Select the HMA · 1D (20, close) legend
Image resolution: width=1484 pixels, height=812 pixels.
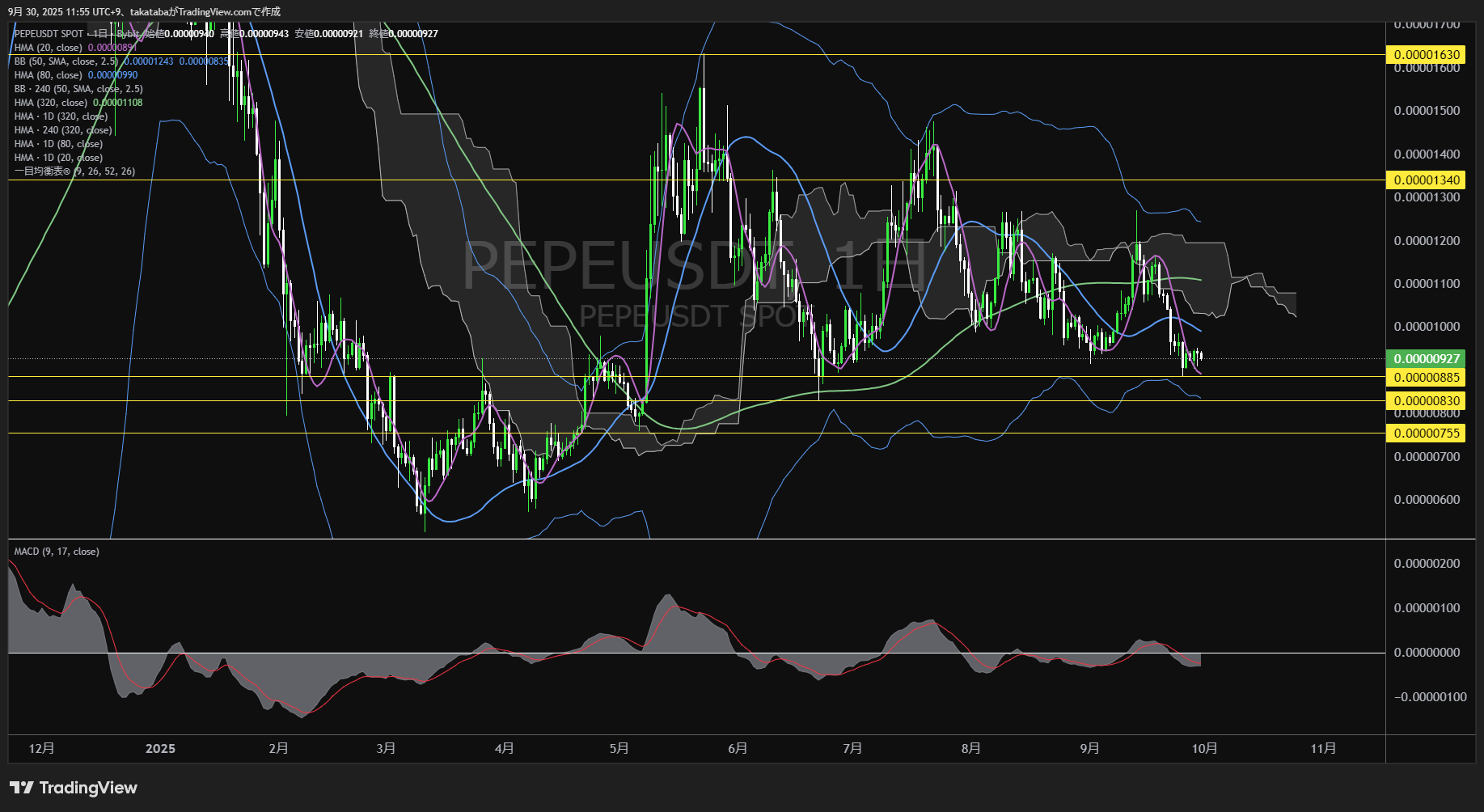[58, 158]
